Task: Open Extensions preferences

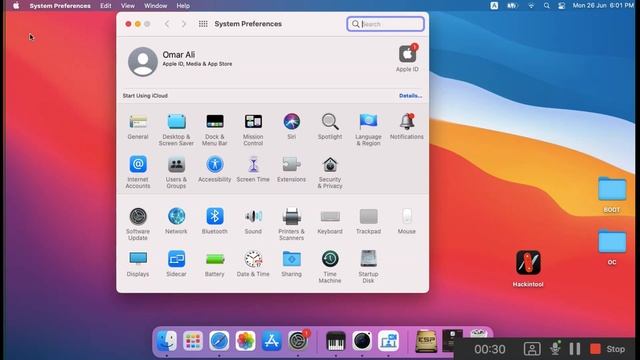Action: tap(291, 169)
